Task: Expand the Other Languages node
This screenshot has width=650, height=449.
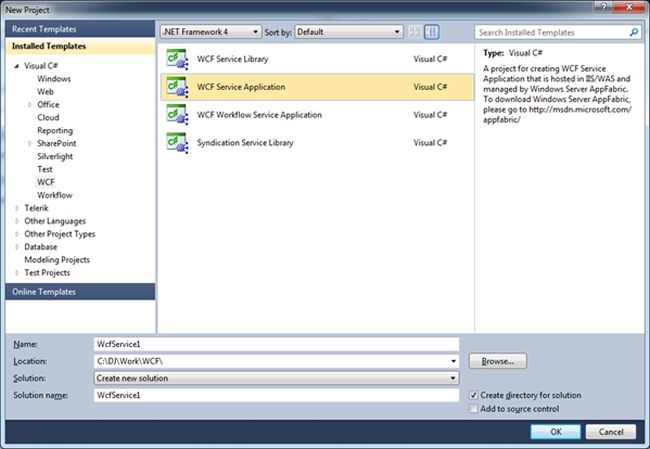Action: click(x=17, y=221)
